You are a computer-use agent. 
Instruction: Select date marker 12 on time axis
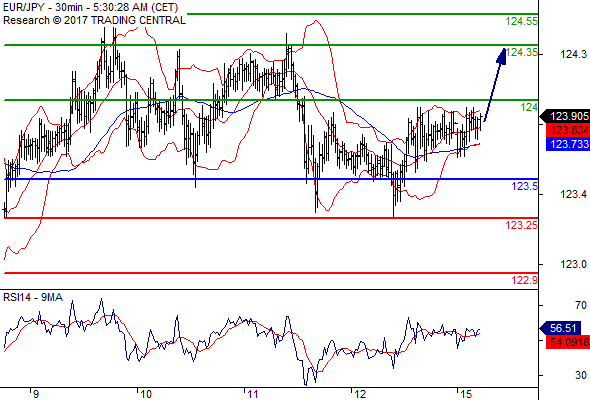[360, 394]
